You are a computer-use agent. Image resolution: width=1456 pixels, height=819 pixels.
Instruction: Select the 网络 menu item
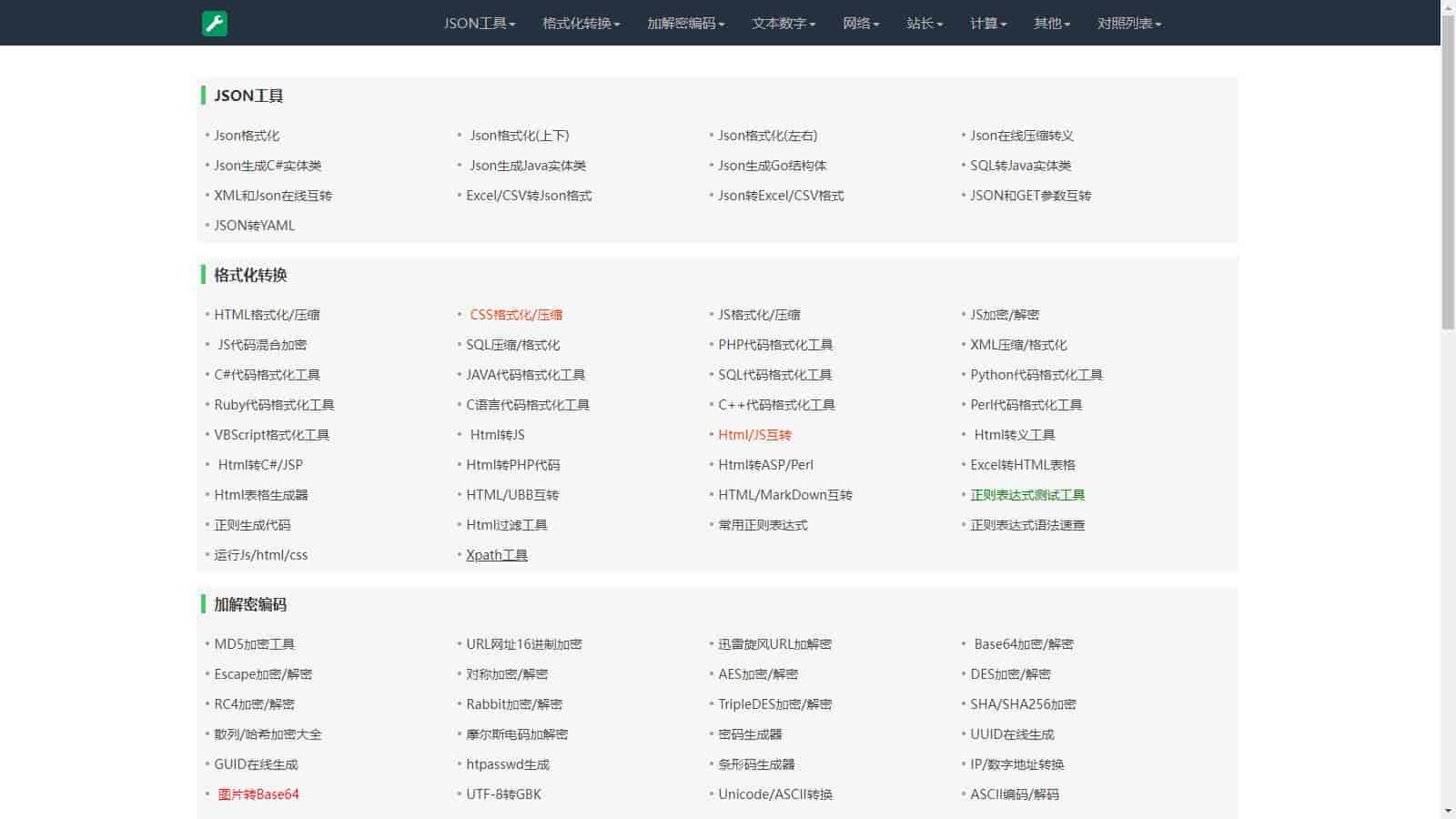click(x=860, y=24)
